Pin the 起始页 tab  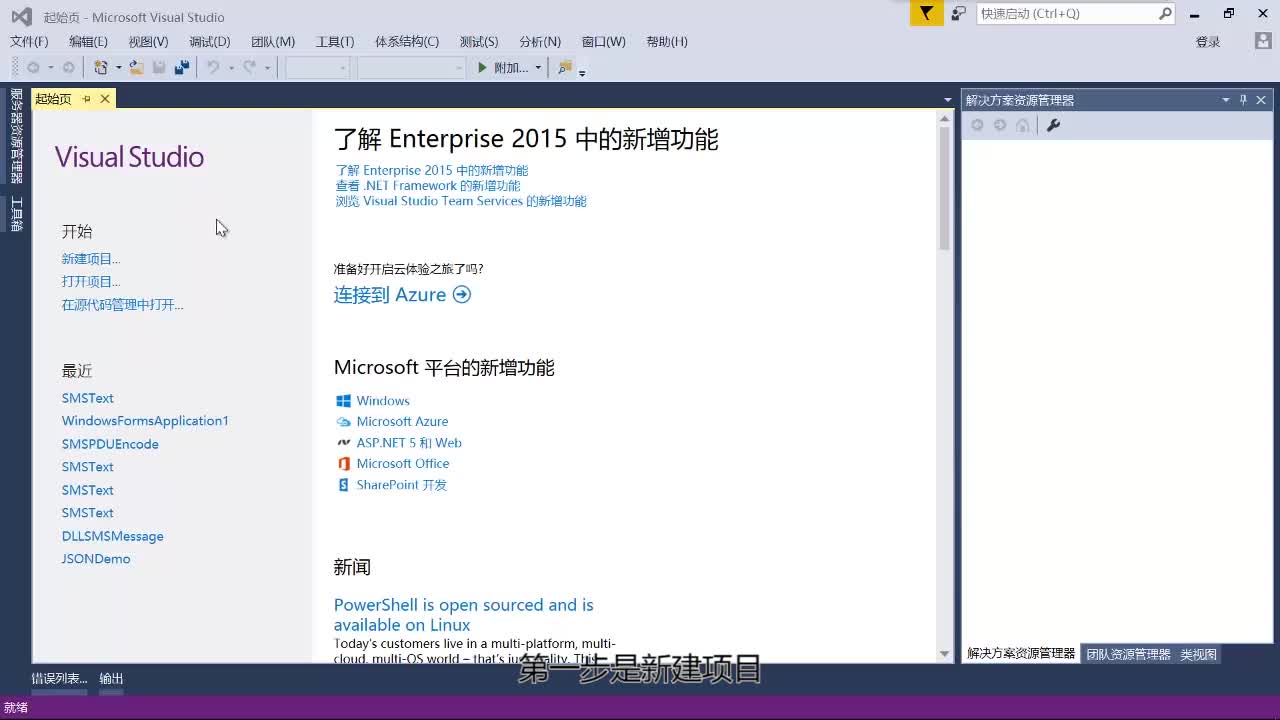(86, 98)
